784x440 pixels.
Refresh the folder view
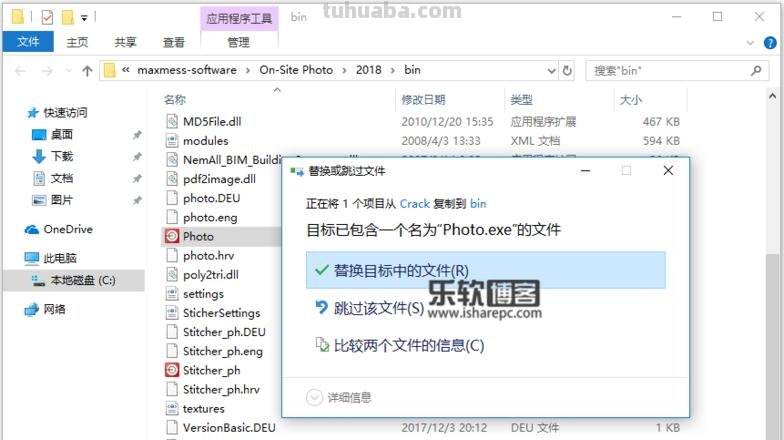pos(567,71)
